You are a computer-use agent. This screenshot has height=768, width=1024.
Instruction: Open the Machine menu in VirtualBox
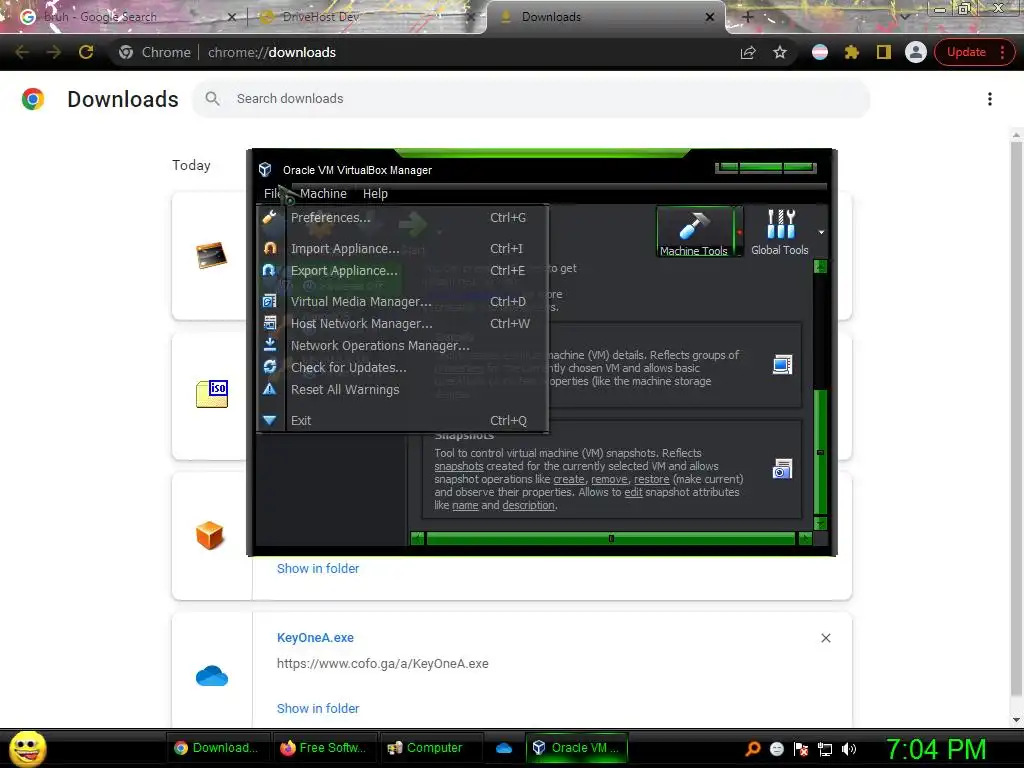[323, 193]
